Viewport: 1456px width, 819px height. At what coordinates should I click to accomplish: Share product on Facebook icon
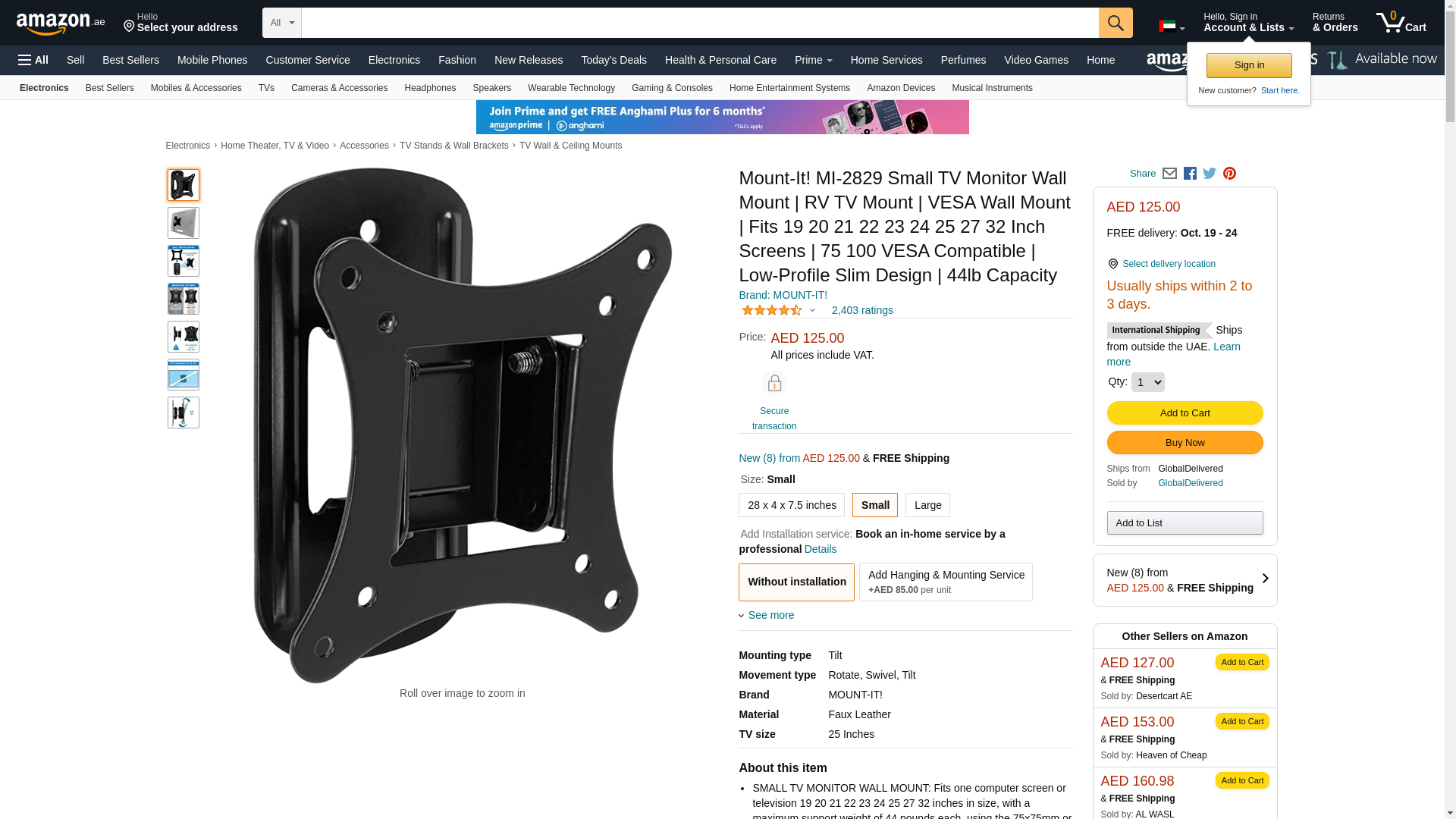point(1190,174)
